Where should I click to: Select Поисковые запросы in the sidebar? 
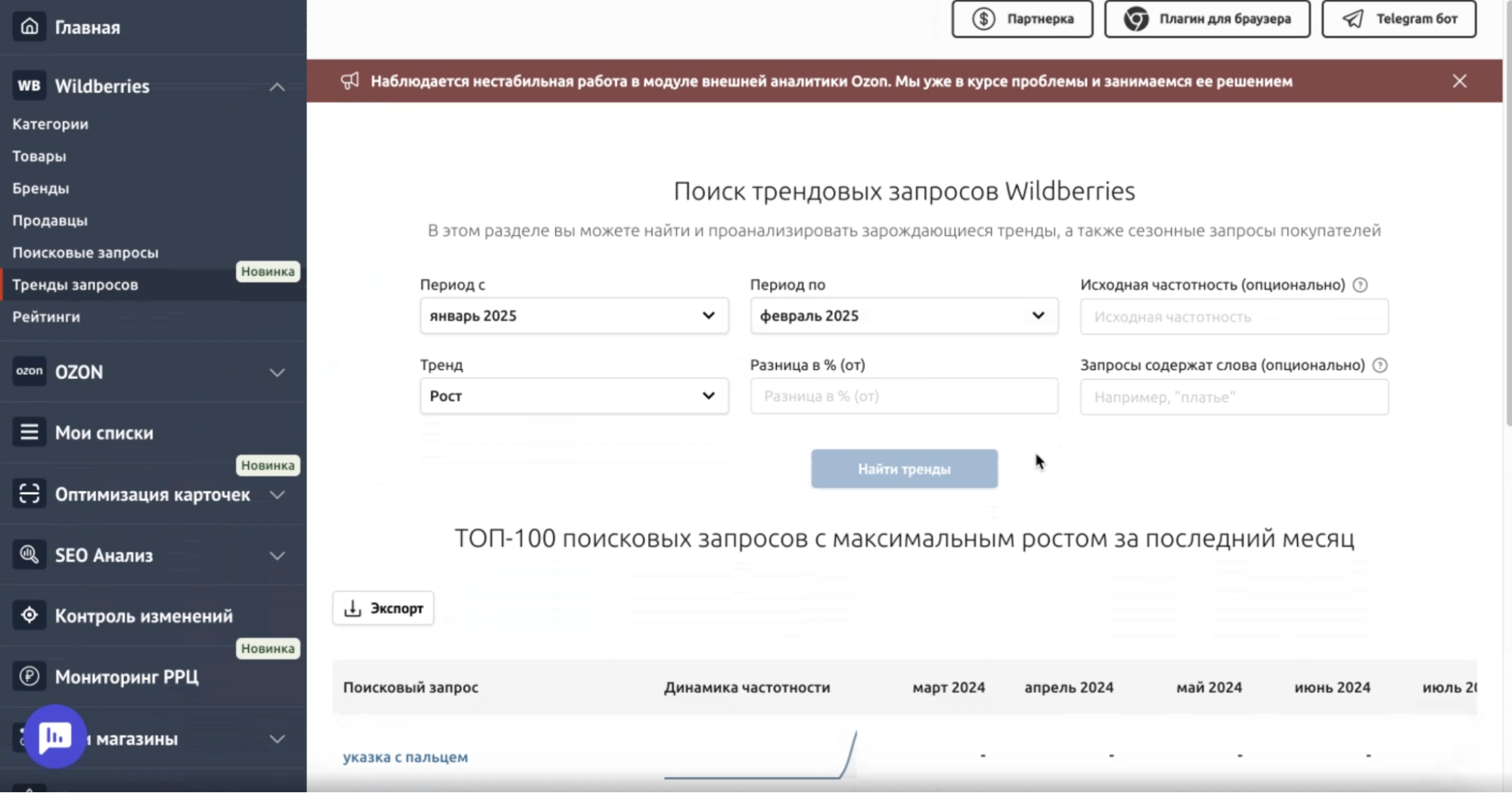point(85,252)
